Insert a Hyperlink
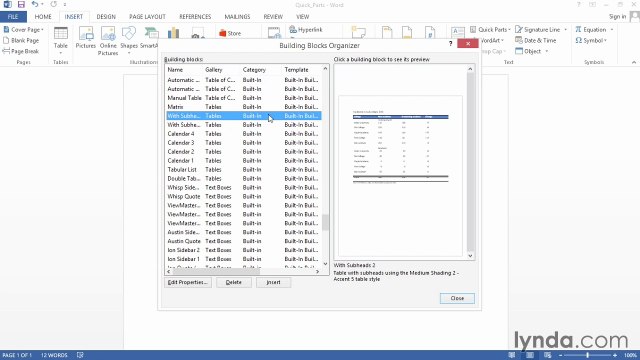Viewport: 640px width, 360px height. [x=306, y=30]
